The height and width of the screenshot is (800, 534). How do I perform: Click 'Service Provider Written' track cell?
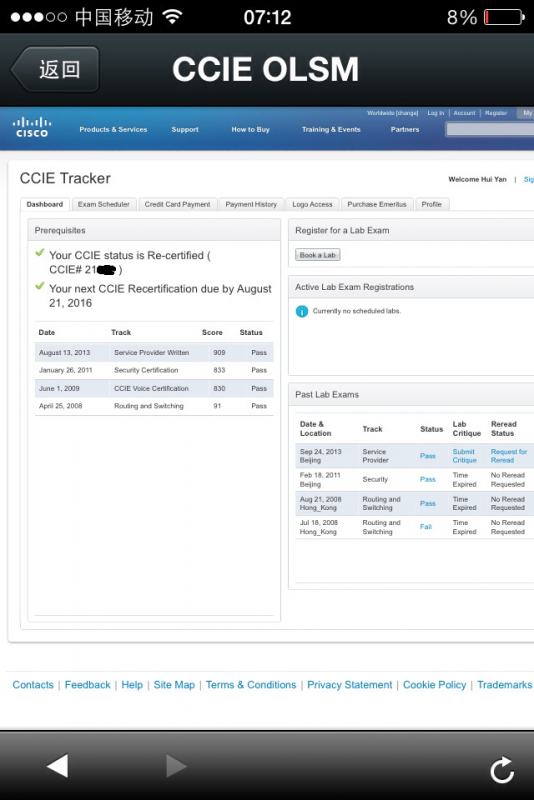(x=151, y=353)
